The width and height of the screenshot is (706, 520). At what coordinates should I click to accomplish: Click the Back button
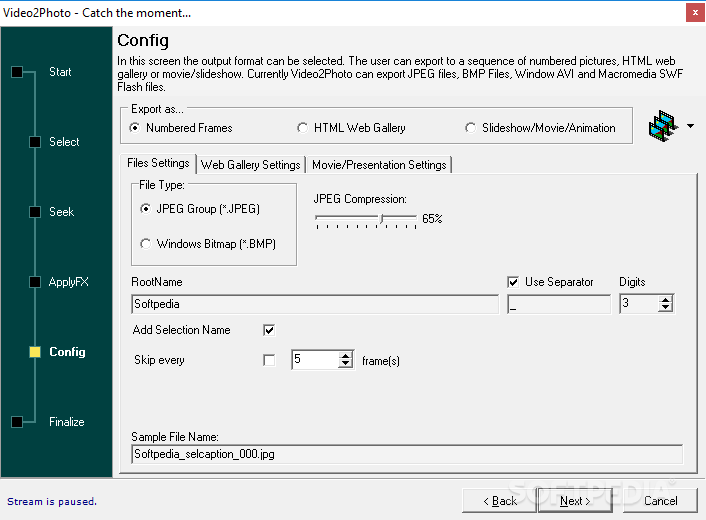[x=499, y=501]
